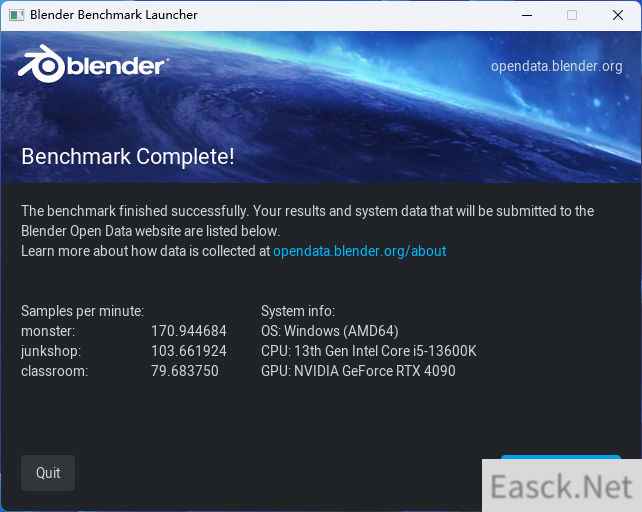
Task: Click the Blender Benchmark Launcher title text
Action: (x=113, y=15)
